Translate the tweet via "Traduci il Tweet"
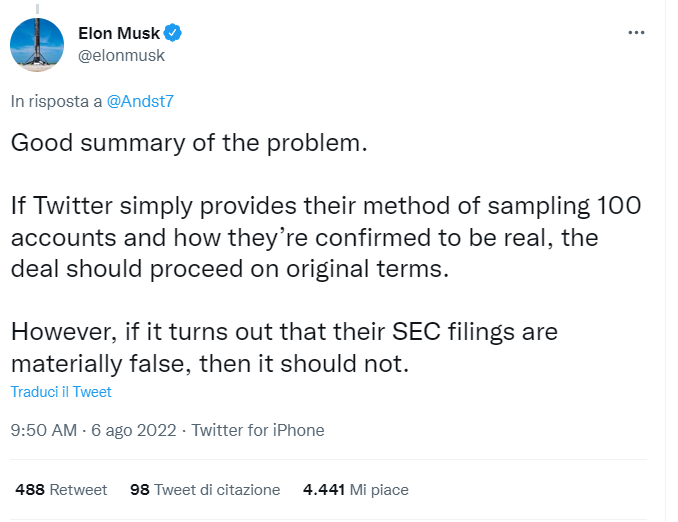 coord(61,392)
